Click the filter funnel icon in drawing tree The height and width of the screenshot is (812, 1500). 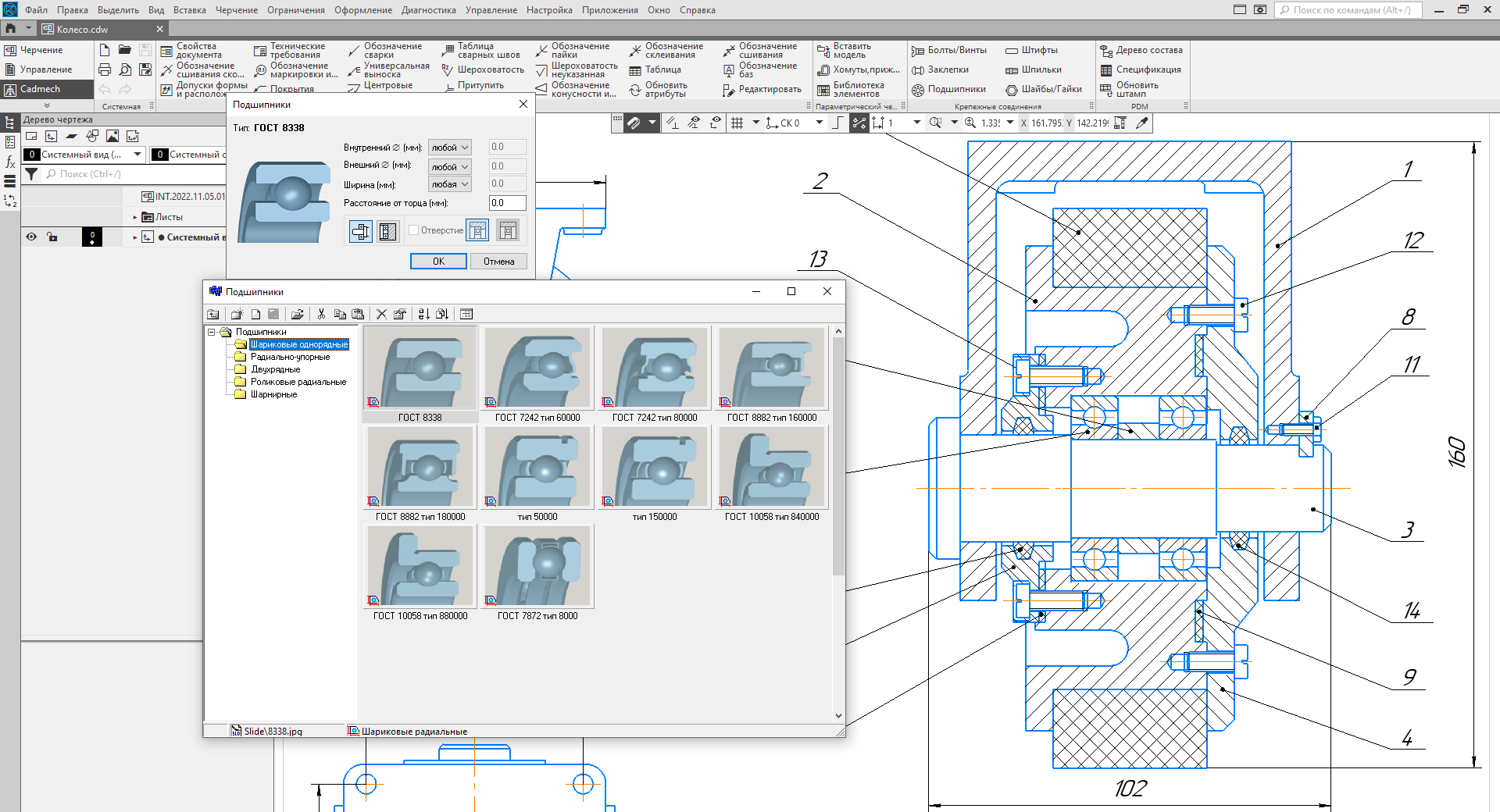31,174
